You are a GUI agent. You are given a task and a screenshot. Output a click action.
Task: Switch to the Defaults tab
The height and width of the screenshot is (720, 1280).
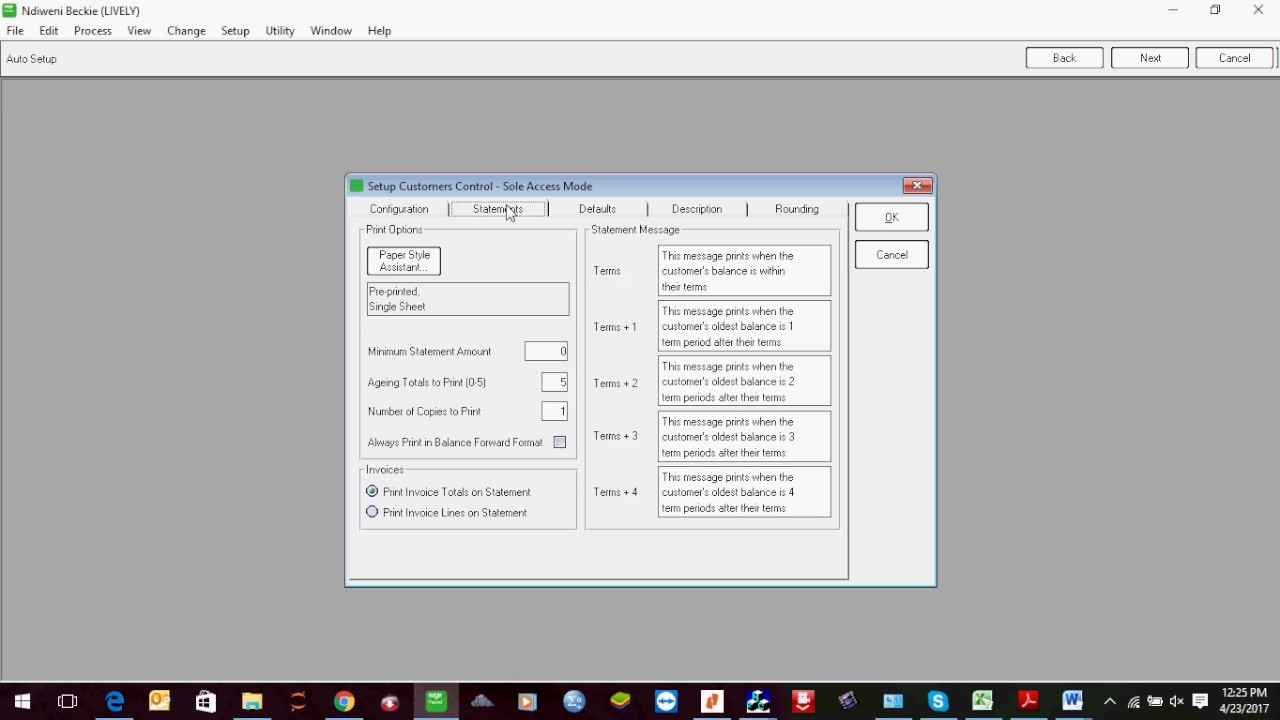597,209
